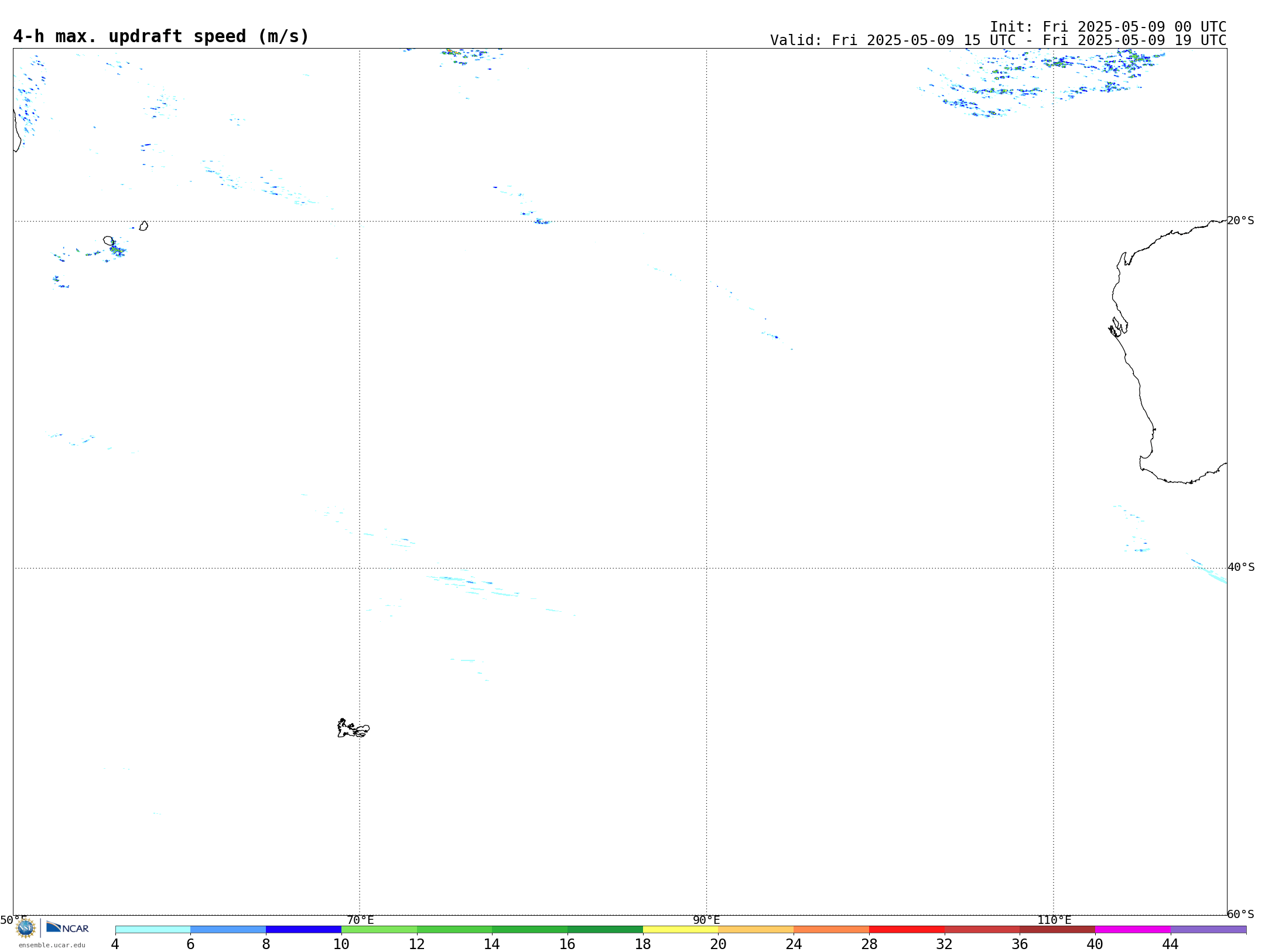This screenshot has height=952, width=1265.
Task: Choose the magenta 40–44 m/s swatch
Action: (x=1133, y=930)
